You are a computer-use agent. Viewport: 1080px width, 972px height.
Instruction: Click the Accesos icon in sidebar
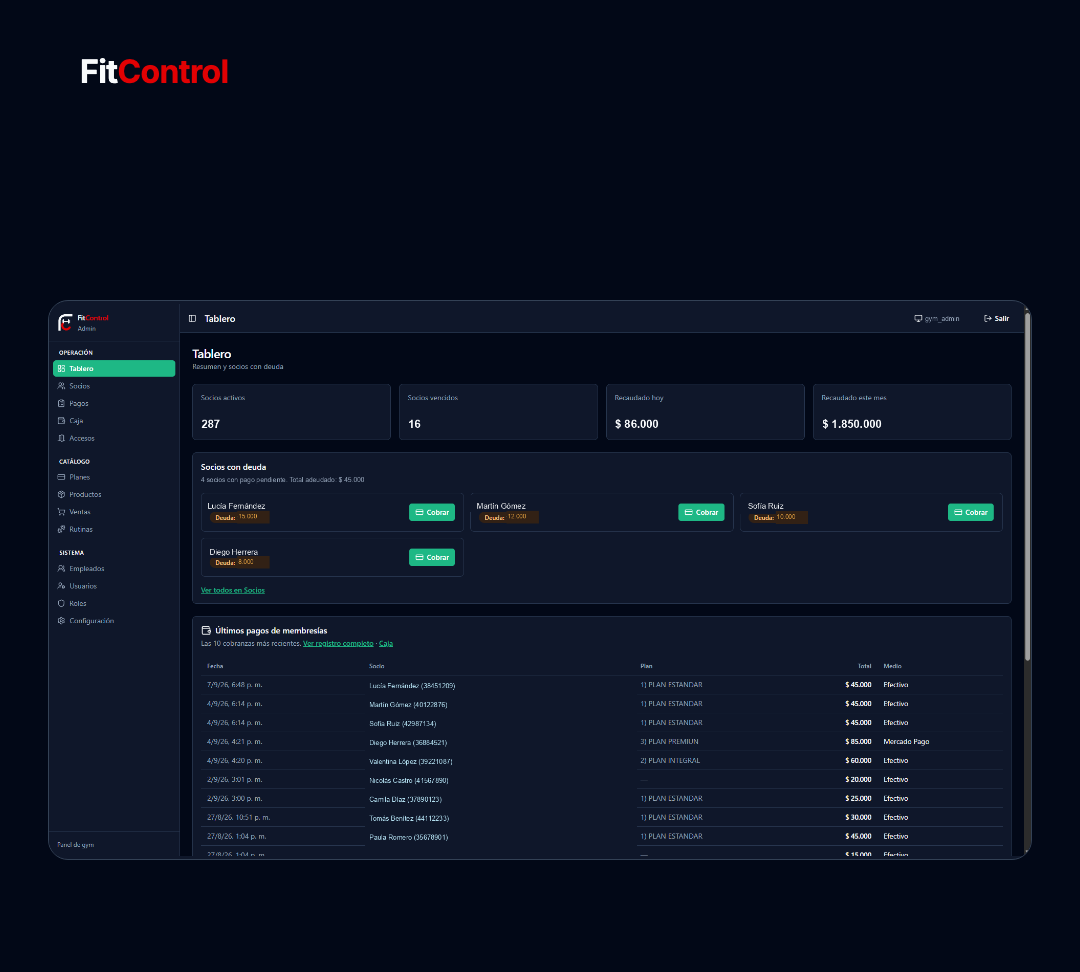tap(61, 438)
